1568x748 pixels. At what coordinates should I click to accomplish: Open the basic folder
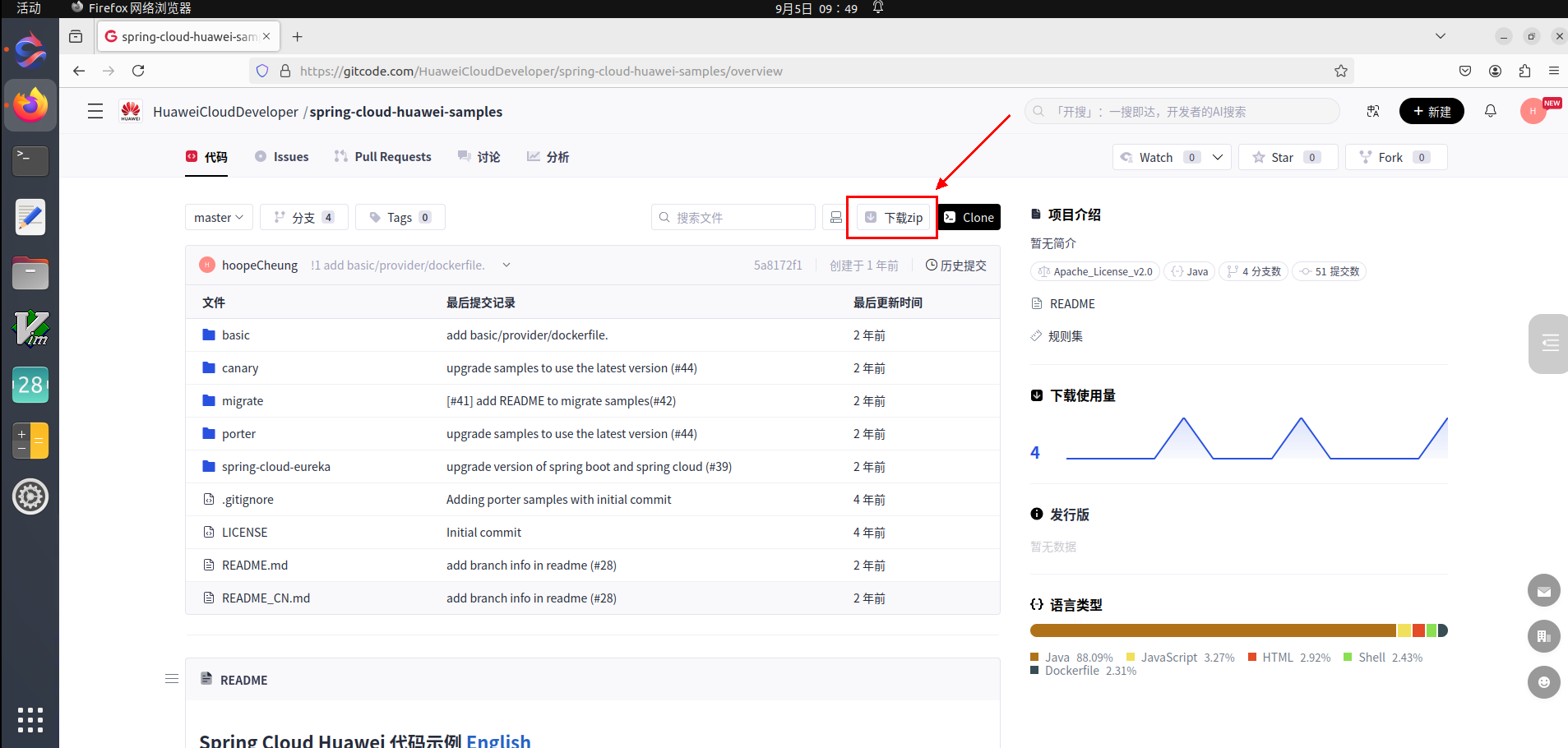point(236,335)
